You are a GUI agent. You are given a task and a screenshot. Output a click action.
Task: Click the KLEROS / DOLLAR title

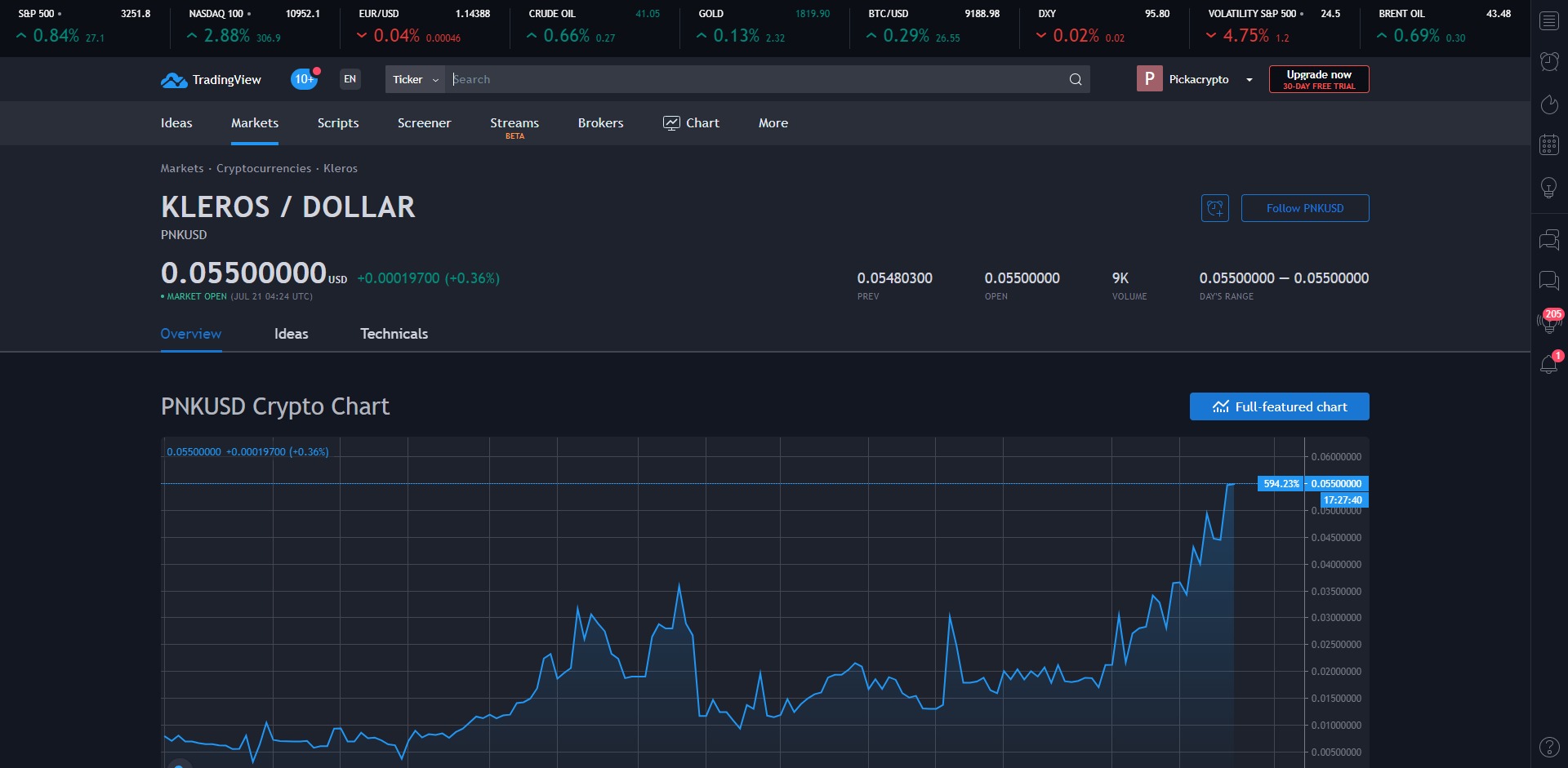tap(288, 207)
